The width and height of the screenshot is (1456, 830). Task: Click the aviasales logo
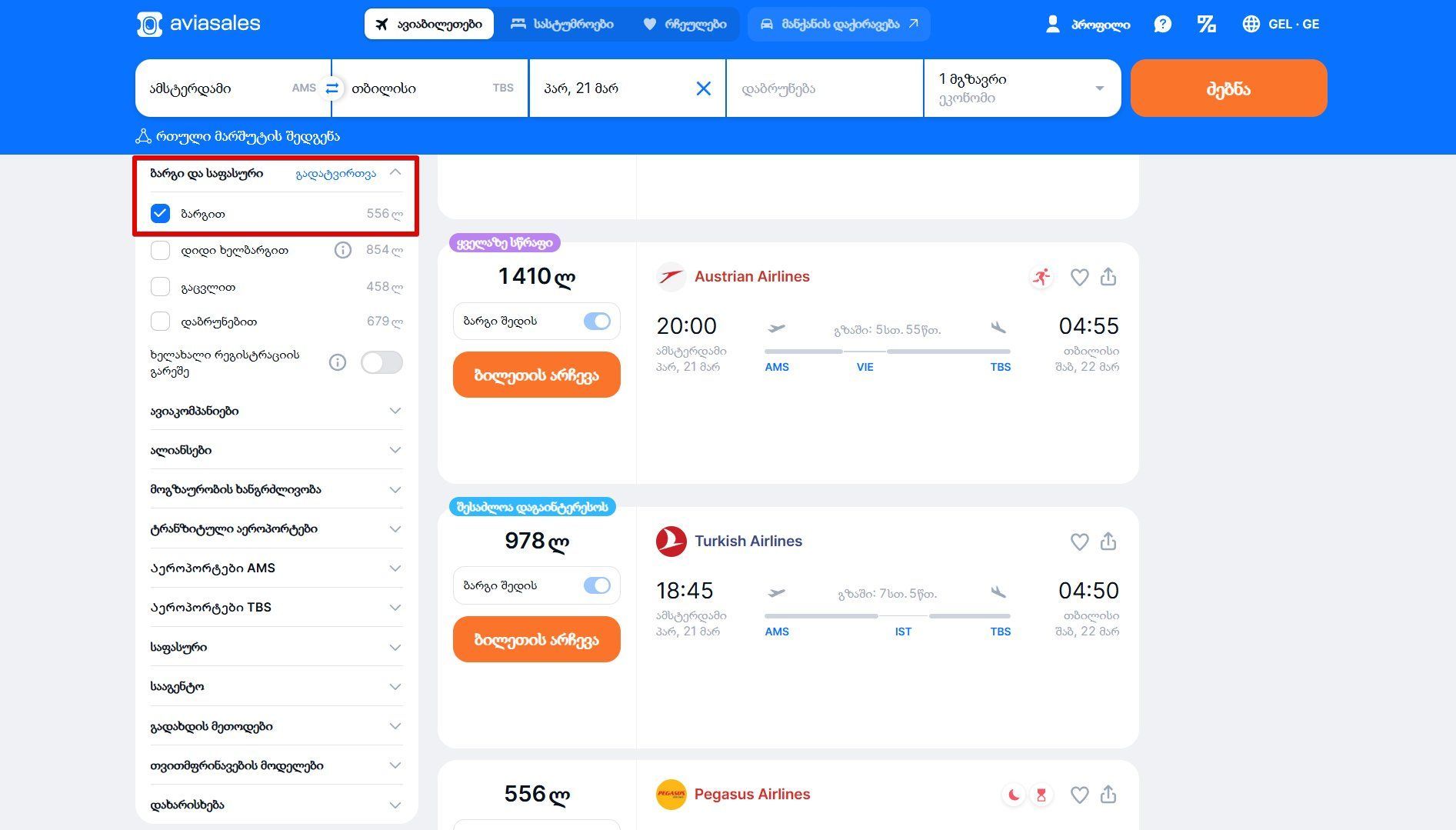(x=198, y=24)
